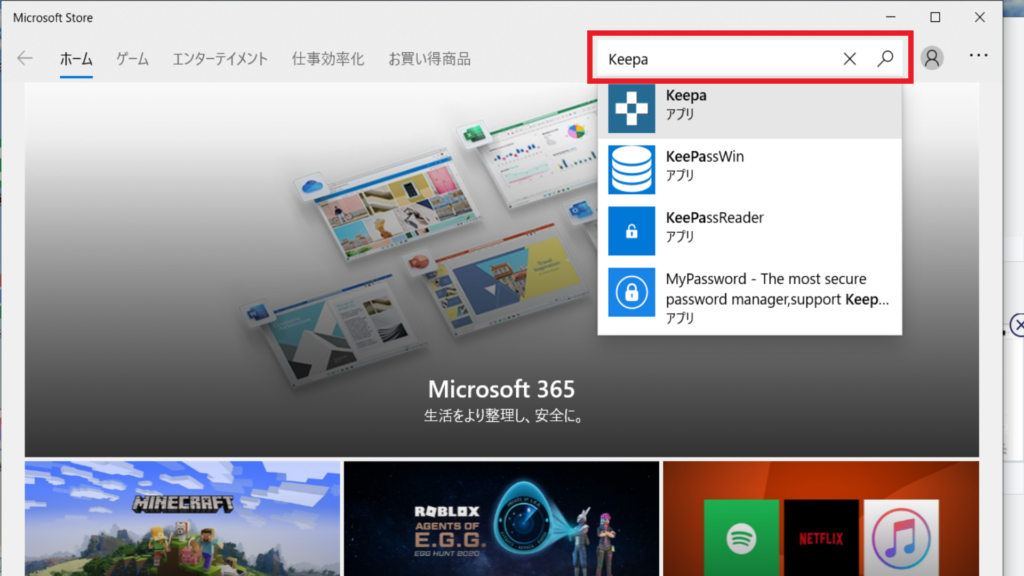Click the Netflix logo tile

coord(821,538)
